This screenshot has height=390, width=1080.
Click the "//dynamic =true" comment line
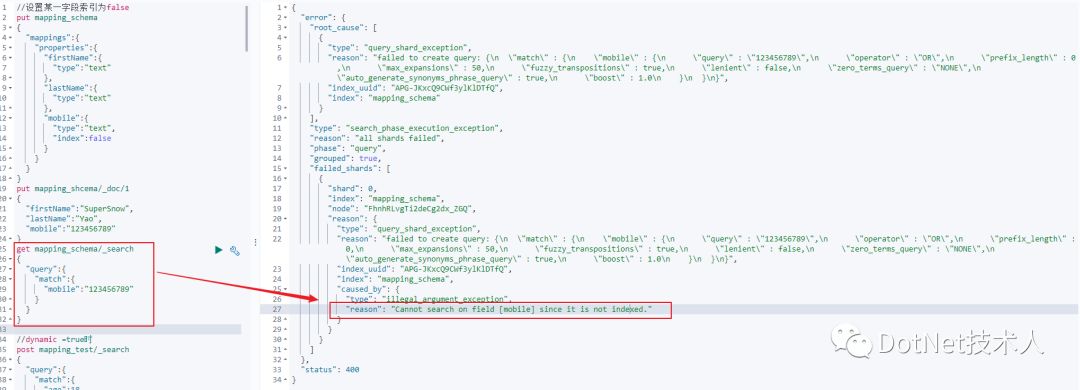54,340
